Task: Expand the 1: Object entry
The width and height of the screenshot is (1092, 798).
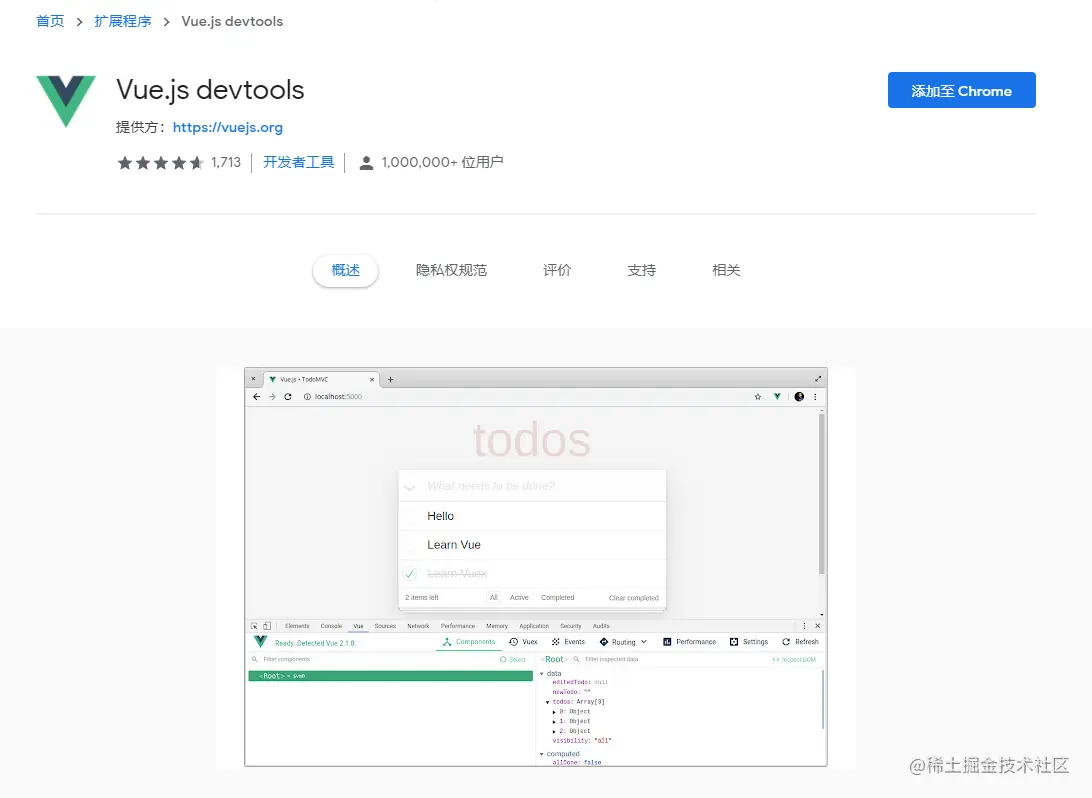Action: [554, 721]
